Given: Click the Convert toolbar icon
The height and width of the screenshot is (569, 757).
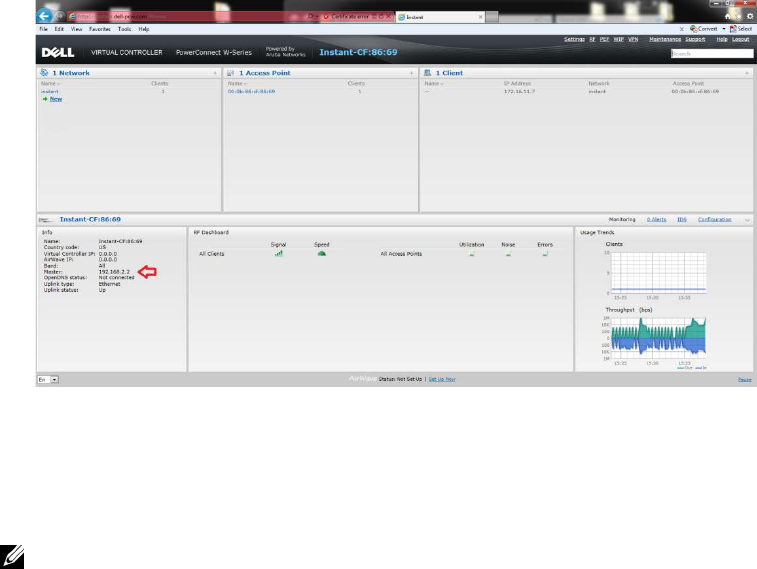Looking at the screenshot, I should point(693,29).
